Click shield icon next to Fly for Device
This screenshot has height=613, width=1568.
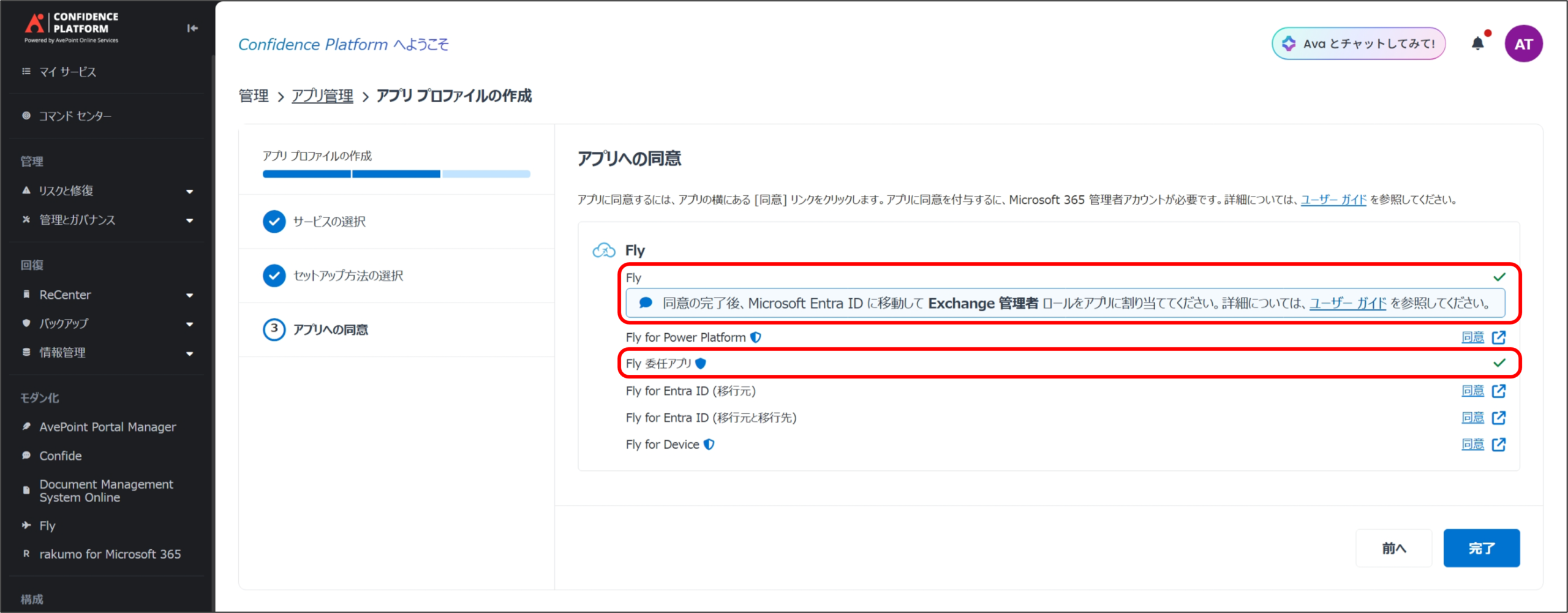point(709,445)
